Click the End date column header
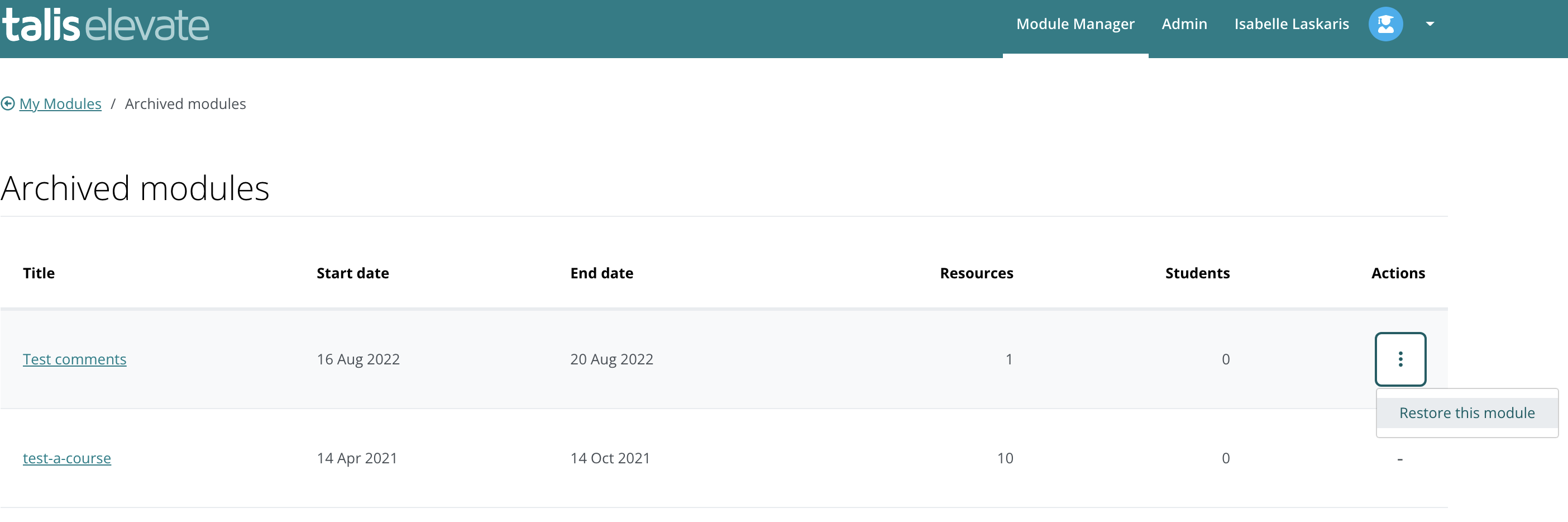 pos(601,273)
